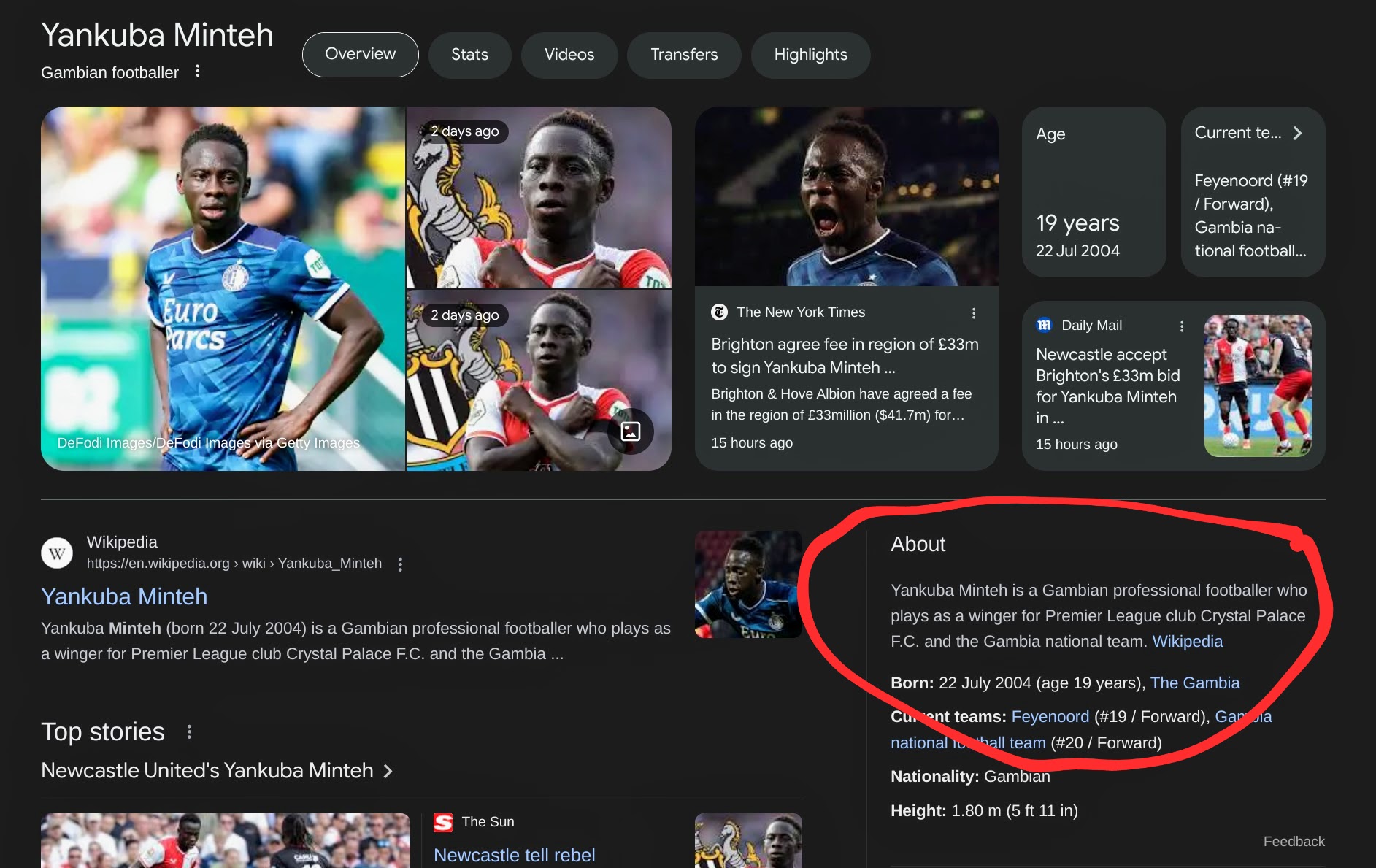Click the Daily Mail source logo
This screenshot has width=1376, height=868.
coord(1044,326)
